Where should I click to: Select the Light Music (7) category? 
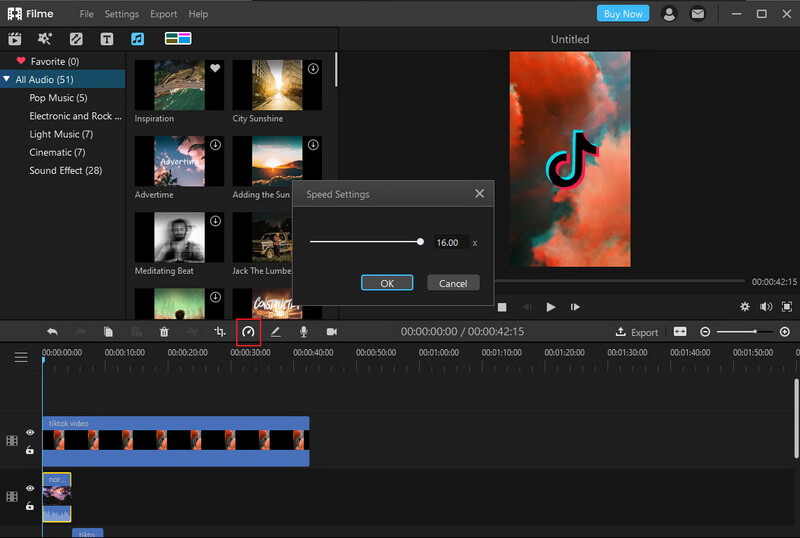tap(61, 134)
